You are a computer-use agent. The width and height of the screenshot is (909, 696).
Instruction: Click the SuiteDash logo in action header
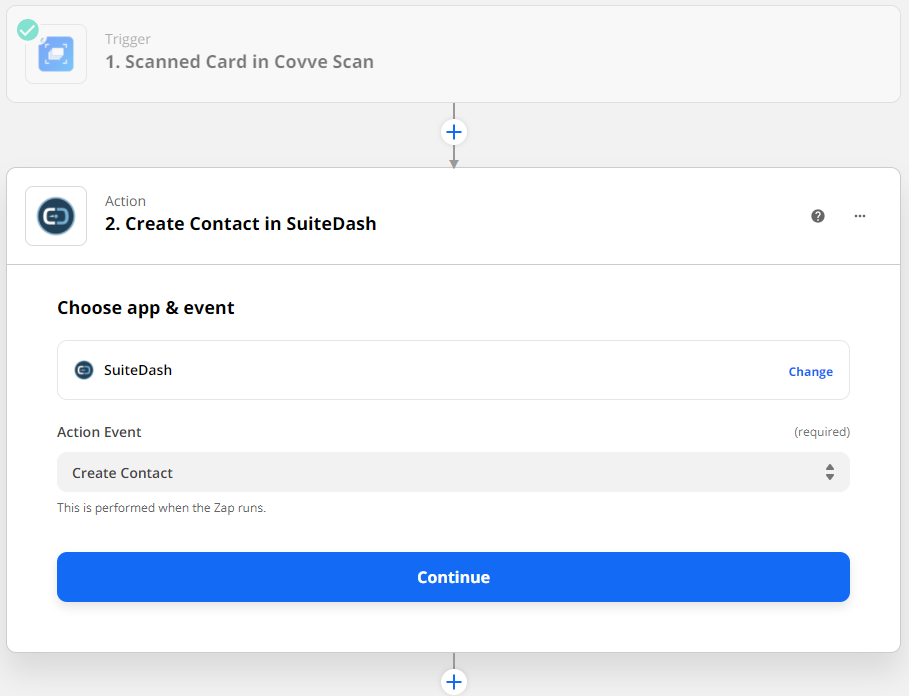click(x=56, y=216)
